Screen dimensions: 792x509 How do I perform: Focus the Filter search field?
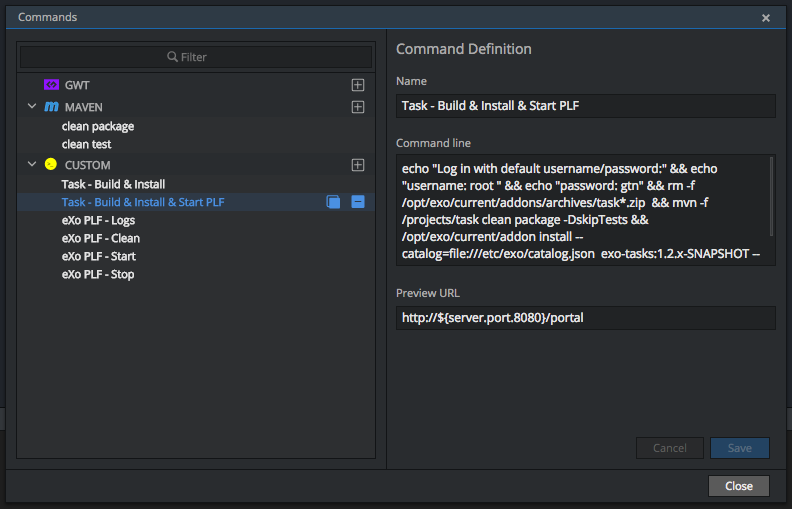tap(196, 57)
